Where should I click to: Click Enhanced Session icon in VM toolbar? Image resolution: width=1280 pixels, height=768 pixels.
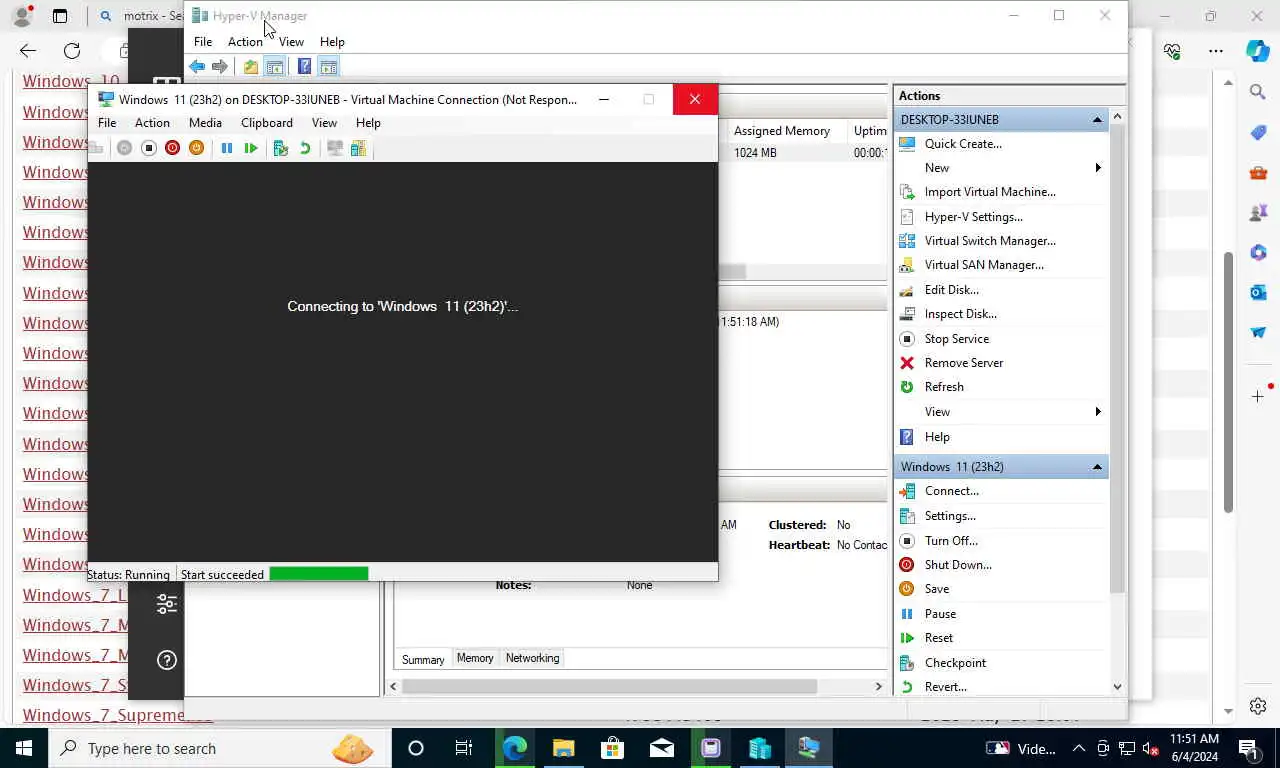334,148
